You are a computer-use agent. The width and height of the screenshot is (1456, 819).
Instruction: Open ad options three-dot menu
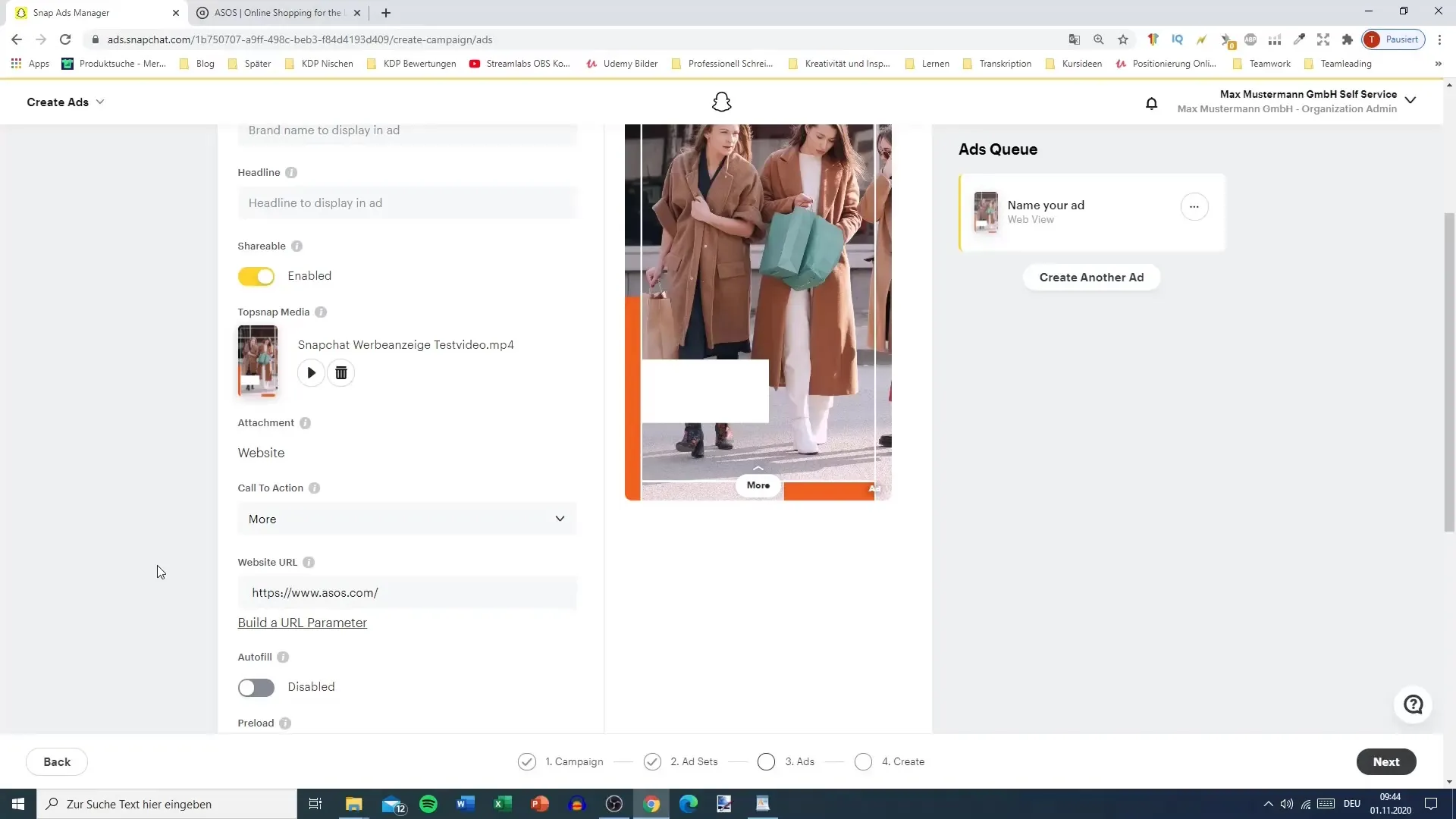coord(1194,206)
